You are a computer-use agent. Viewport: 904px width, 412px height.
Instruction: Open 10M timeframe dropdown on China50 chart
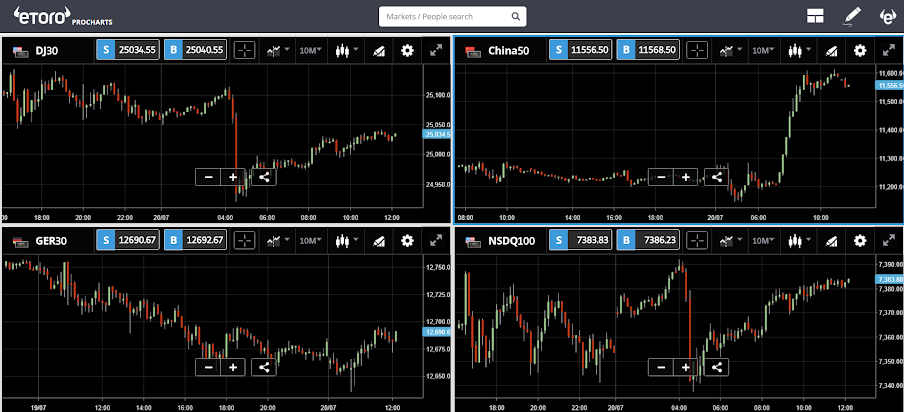click(x=763, y=50)
